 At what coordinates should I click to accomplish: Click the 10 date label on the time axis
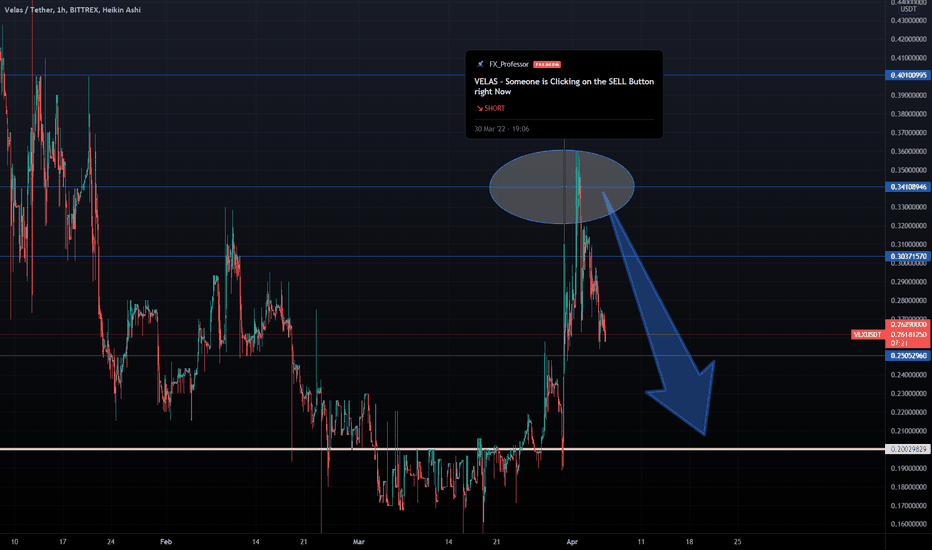point(14,542)
